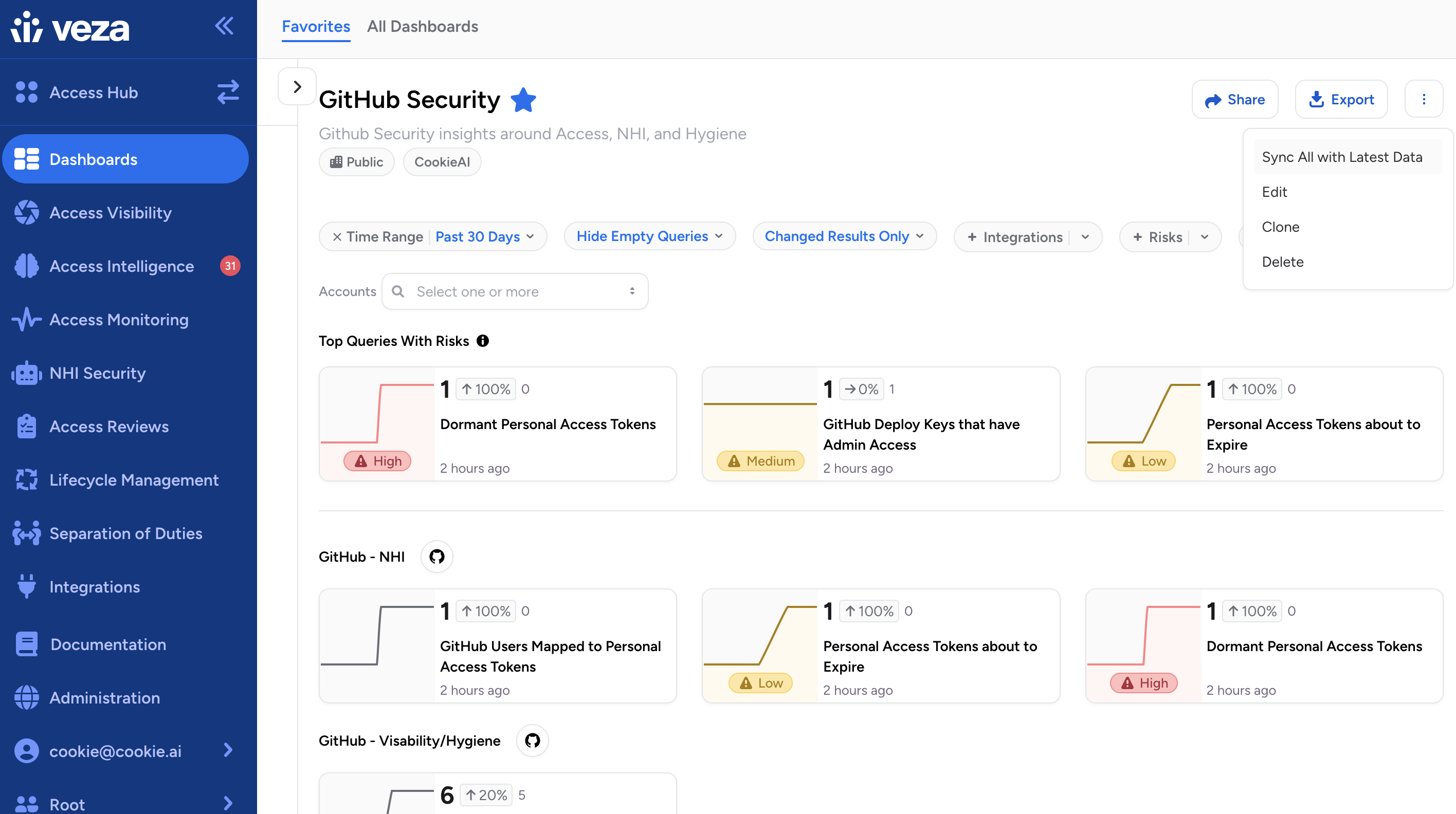The width and height of the screenshot is (1456, 814).
Task: Click the 0% change indicator on Deploy Keys card
Action: pyautogui.click(x=861, y=389)
